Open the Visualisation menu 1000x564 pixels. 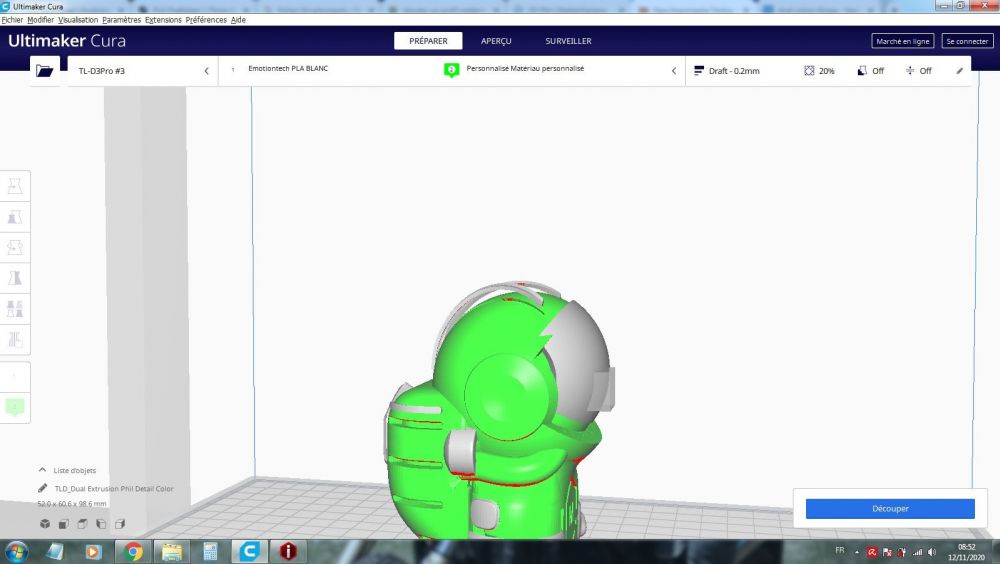tap(78, 20)
